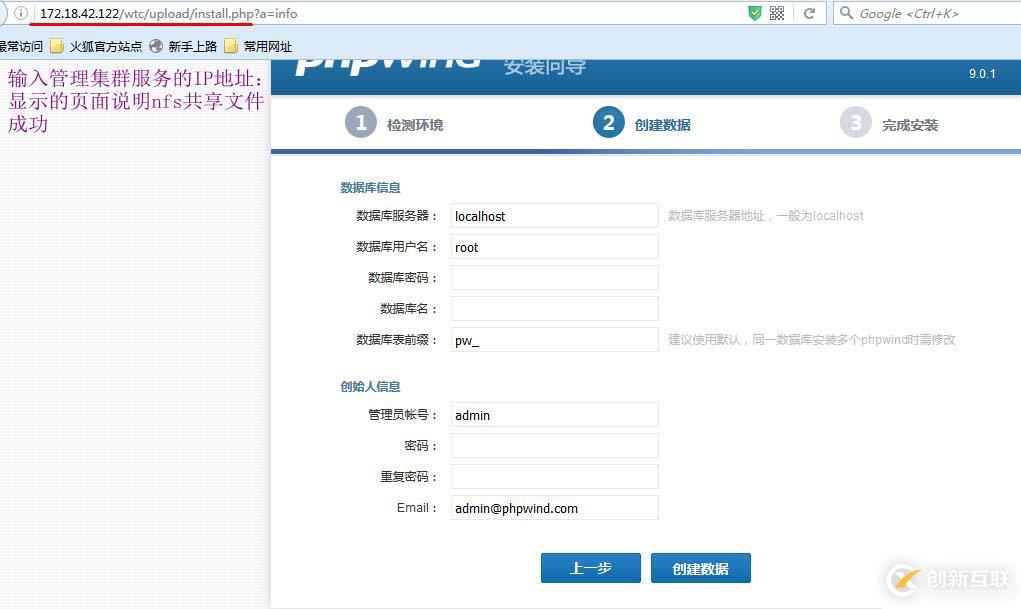The height and width of the screenshot is (609, 1021).
Task: Click the 数据库表前缀 field showing pw_
Action: click(x=554, y=339)
